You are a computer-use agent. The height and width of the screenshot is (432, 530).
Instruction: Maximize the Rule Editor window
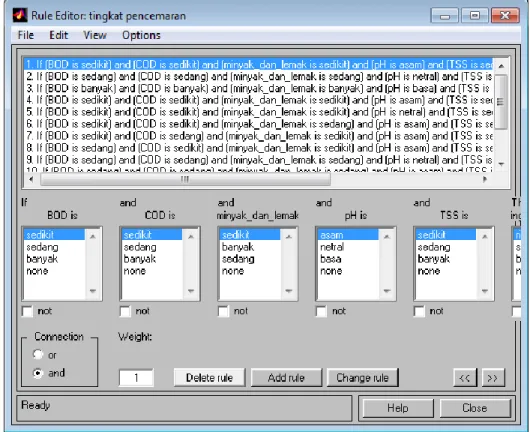475,16
